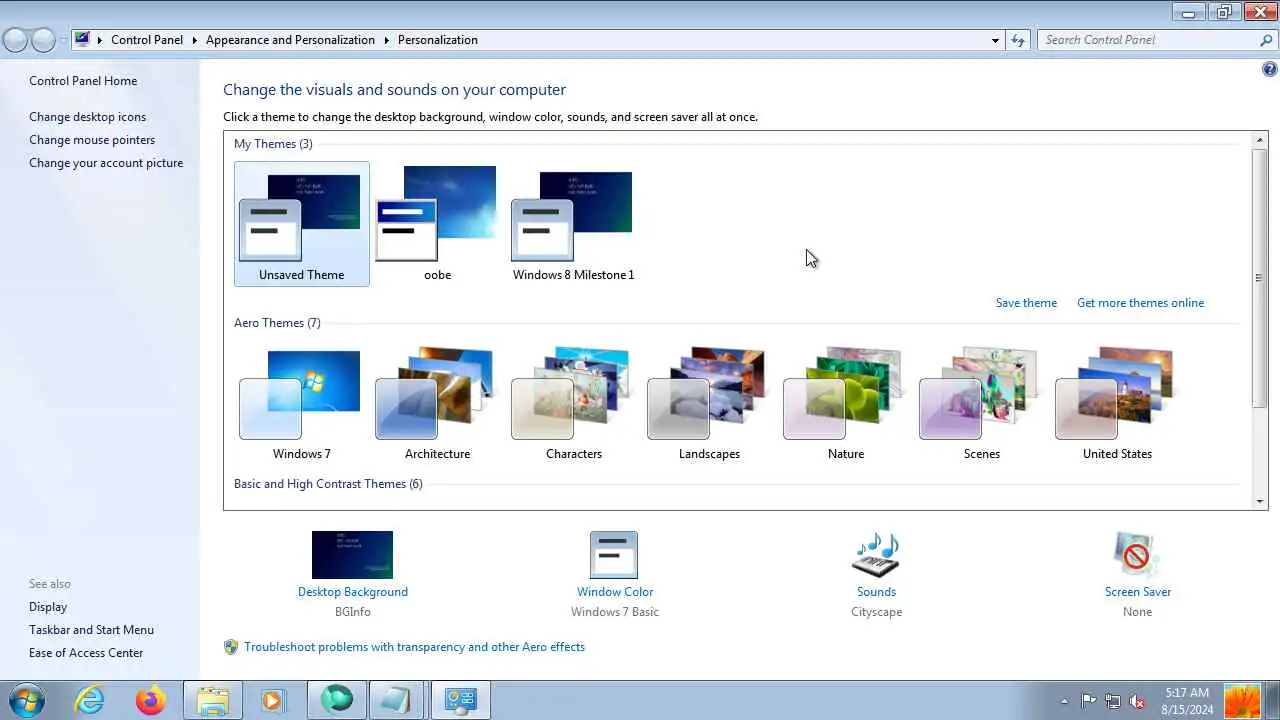Open the clock showing 5:17 AM
Image resolution: width=1280 pixels, height=720 pixels.
coord(1186,701)
